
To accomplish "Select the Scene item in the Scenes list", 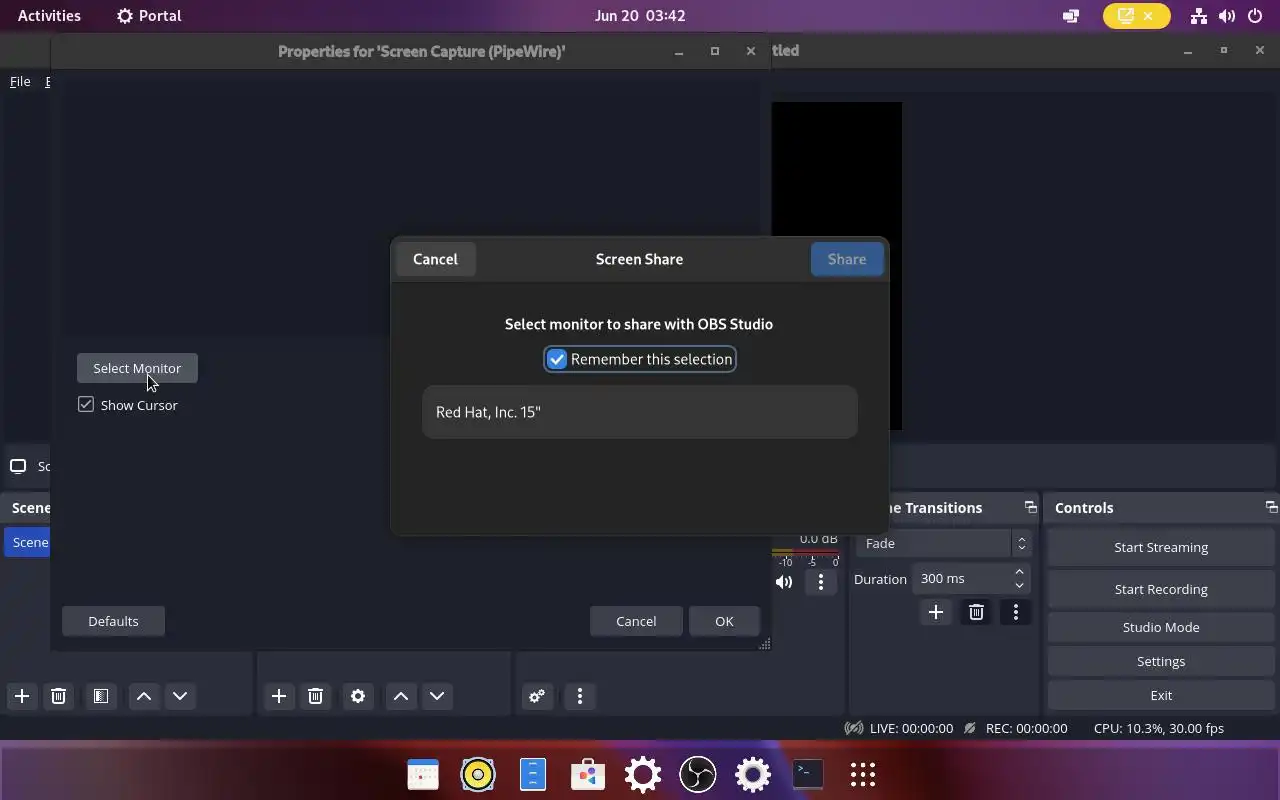I will 28,542.
